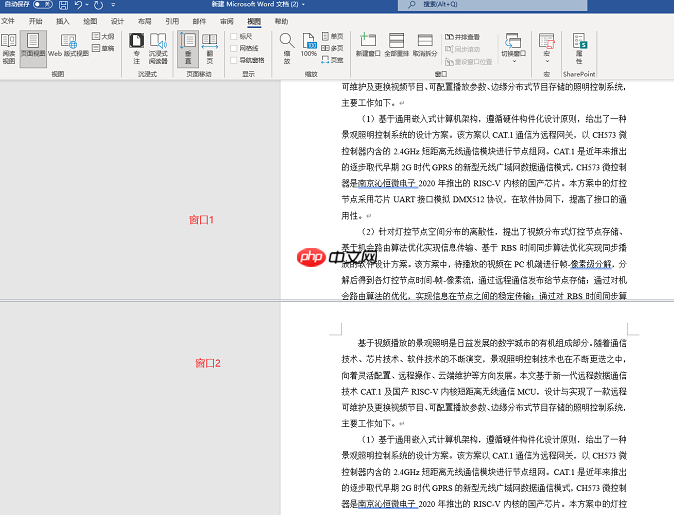This screenshot has width=674, height=515.
Task: Select 页宽 Page Width zoom
Action: (x=332, y=60)
